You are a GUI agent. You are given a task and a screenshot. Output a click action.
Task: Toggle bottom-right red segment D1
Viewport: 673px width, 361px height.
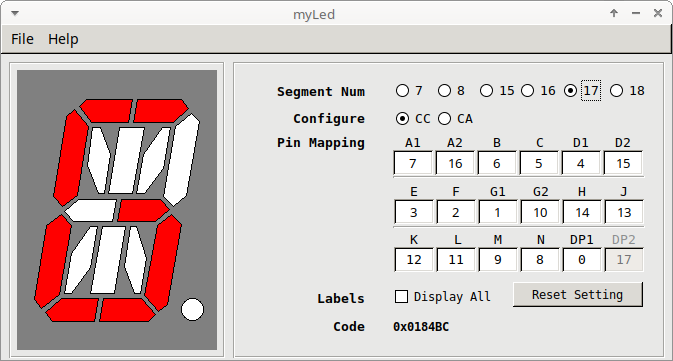[x=127, y=310]
